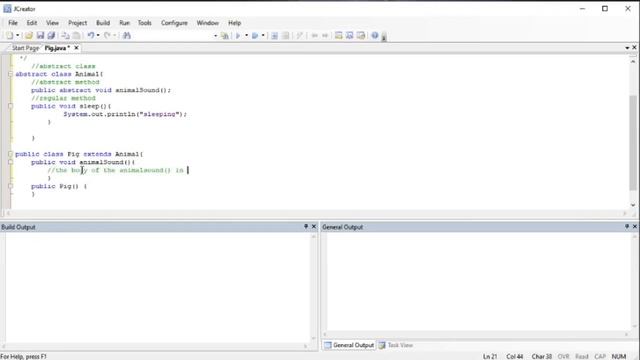Viewport: 640px width, 360px height.
Task: Open the Build menu
Action: [103, 23]
